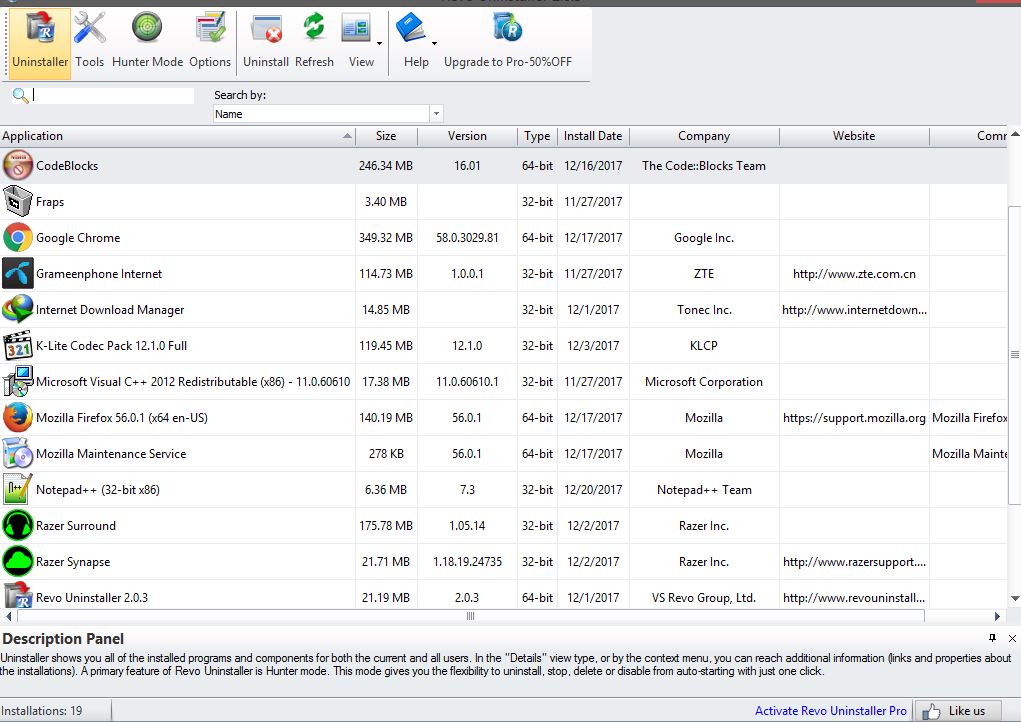Select the Notepad++ icon

(x=18, y=490)
